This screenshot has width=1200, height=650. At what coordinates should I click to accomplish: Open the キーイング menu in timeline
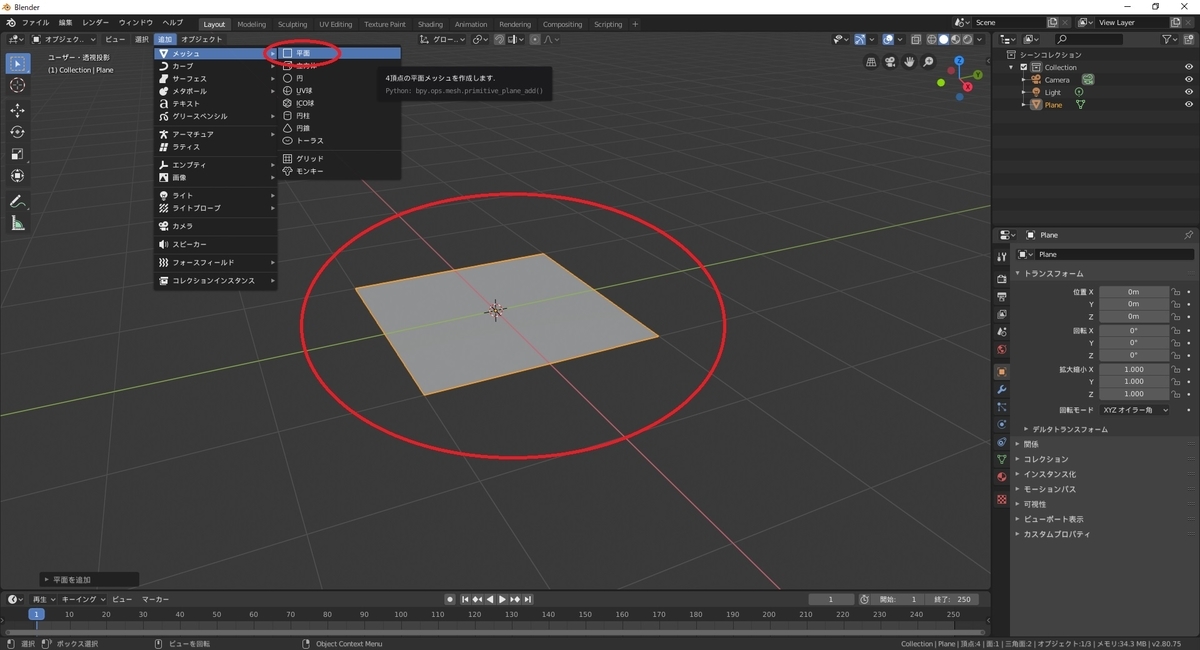tap(83, 599)
